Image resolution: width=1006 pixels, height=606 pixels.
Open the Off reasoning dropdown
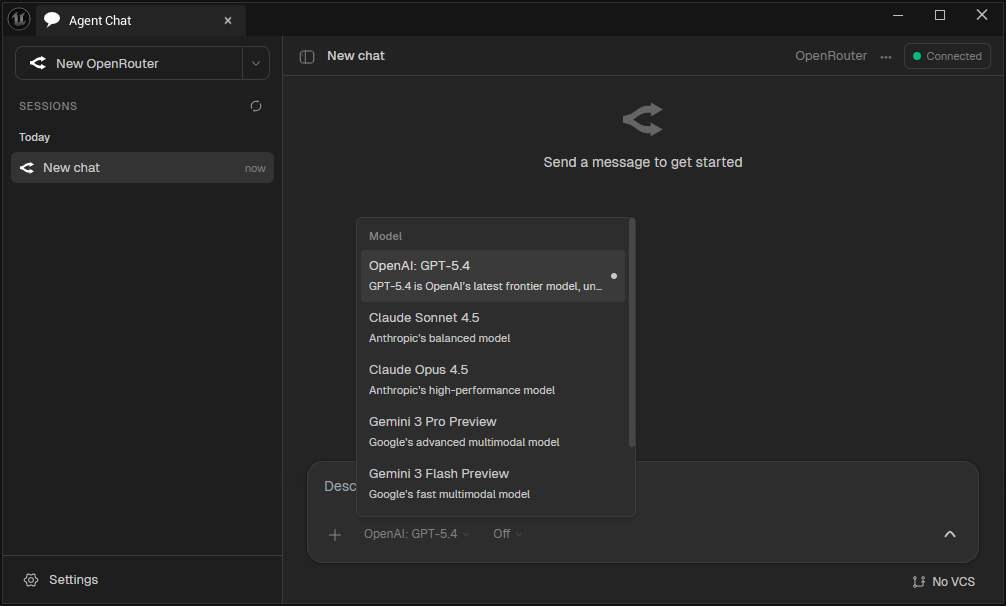click(507, 534)
